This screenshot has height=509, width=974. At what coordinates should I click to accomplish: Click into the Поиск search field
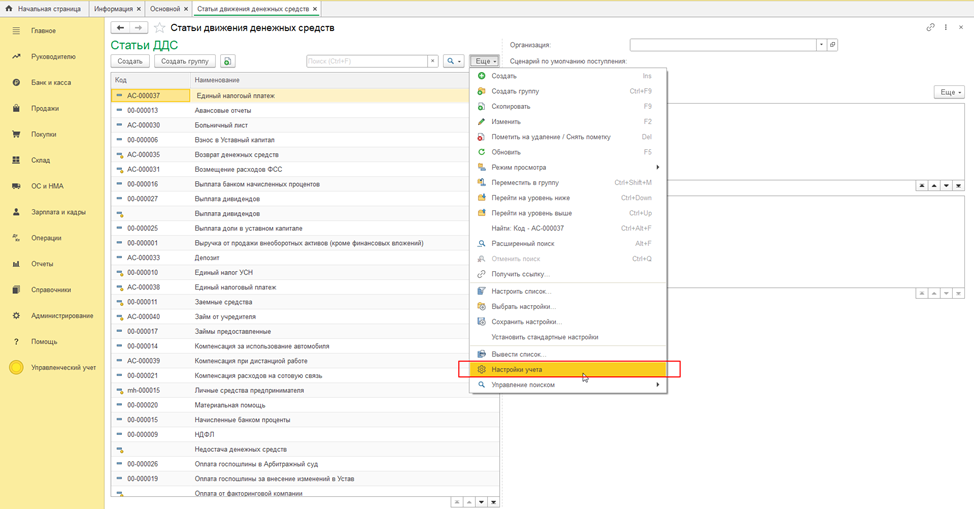[x=366, y=62]
